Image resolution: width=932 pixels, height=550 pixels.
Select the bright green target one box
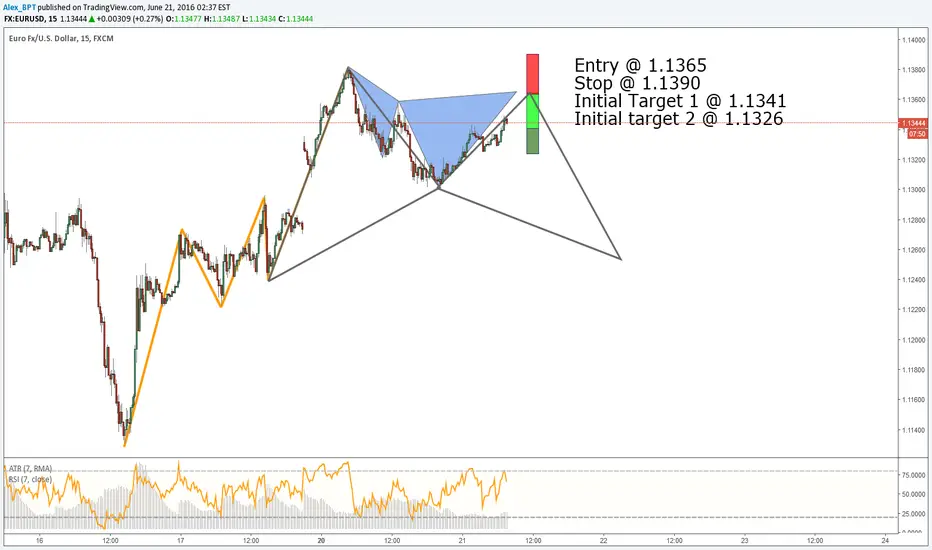click(533, 111)
